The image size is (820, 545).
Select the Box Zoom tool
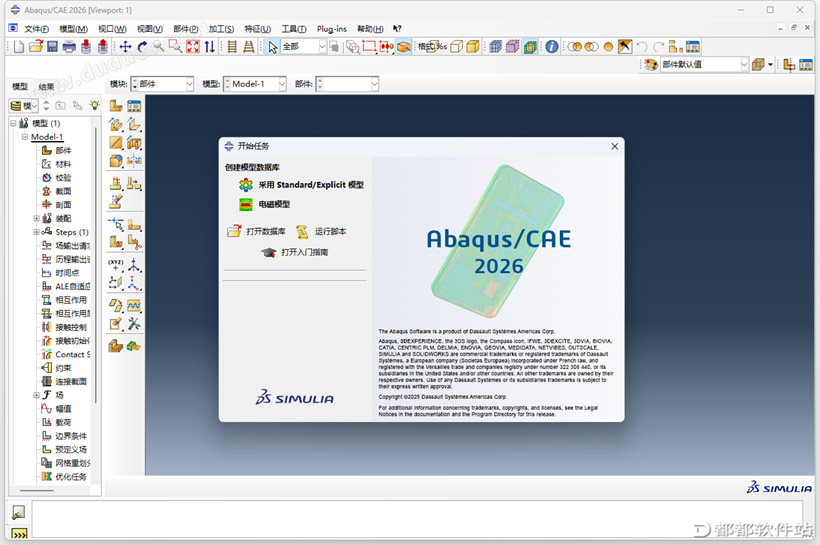click(x=176, y=47)
